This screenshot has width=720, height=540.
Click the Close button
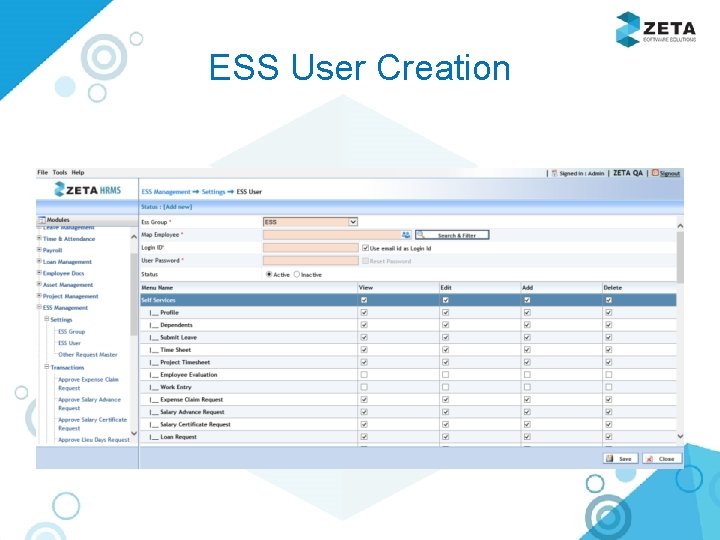pyautogui.click(x=662, y=459)
